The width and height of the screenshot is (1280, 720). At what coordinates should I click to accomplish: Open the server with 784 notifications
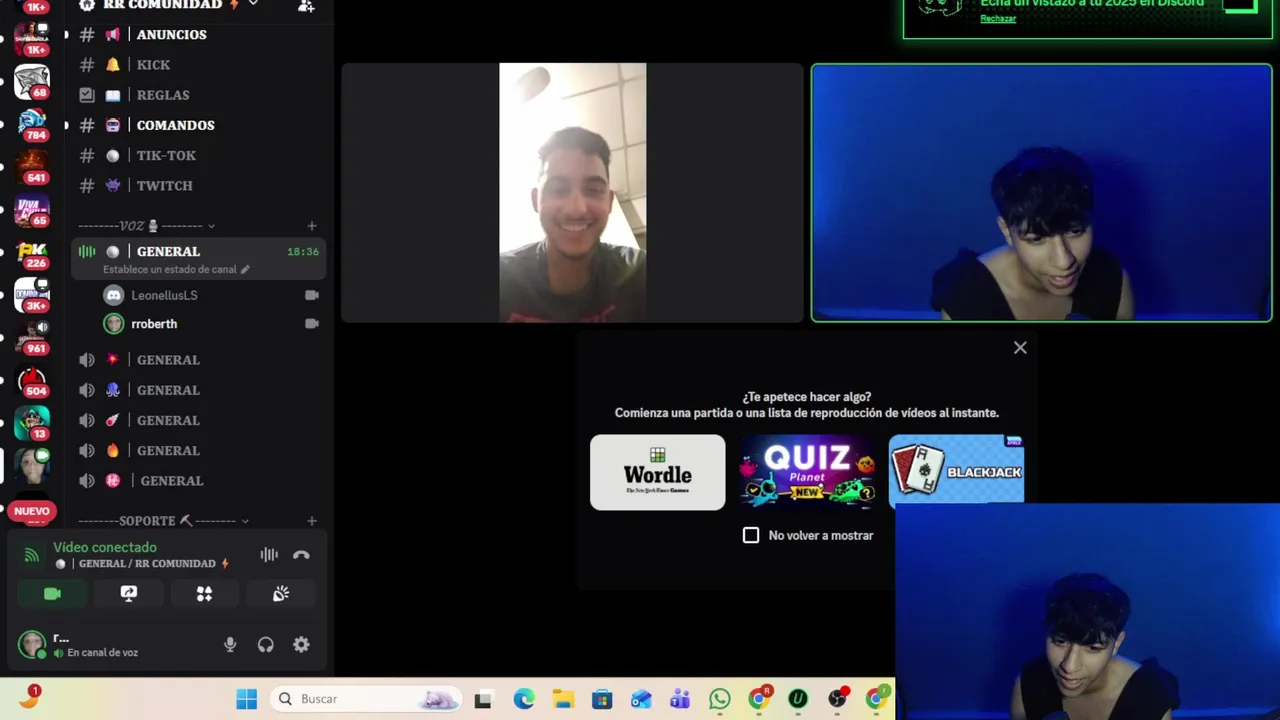point(32,124)
